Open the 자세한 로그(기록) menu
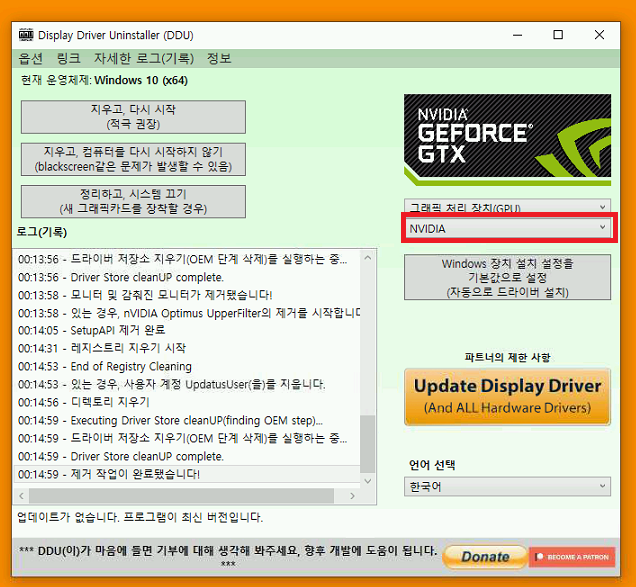The image size is (636, 587). [144, 58]
